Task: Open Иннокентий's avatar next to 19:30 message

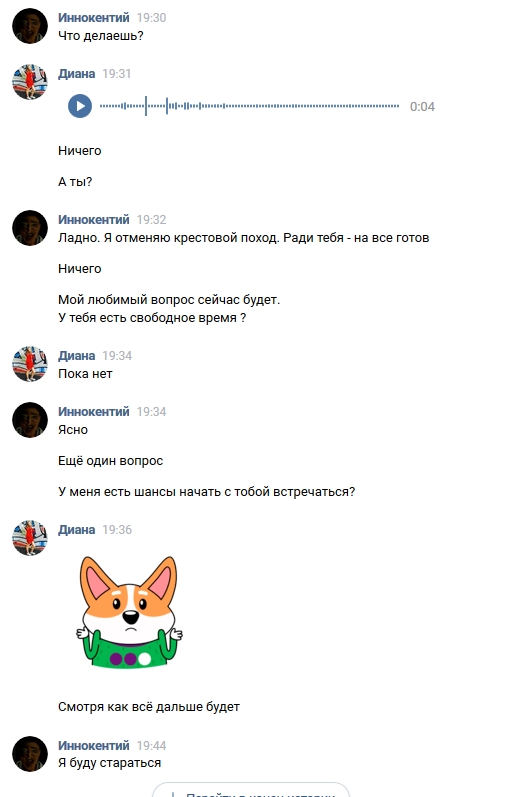Action: 30,26
